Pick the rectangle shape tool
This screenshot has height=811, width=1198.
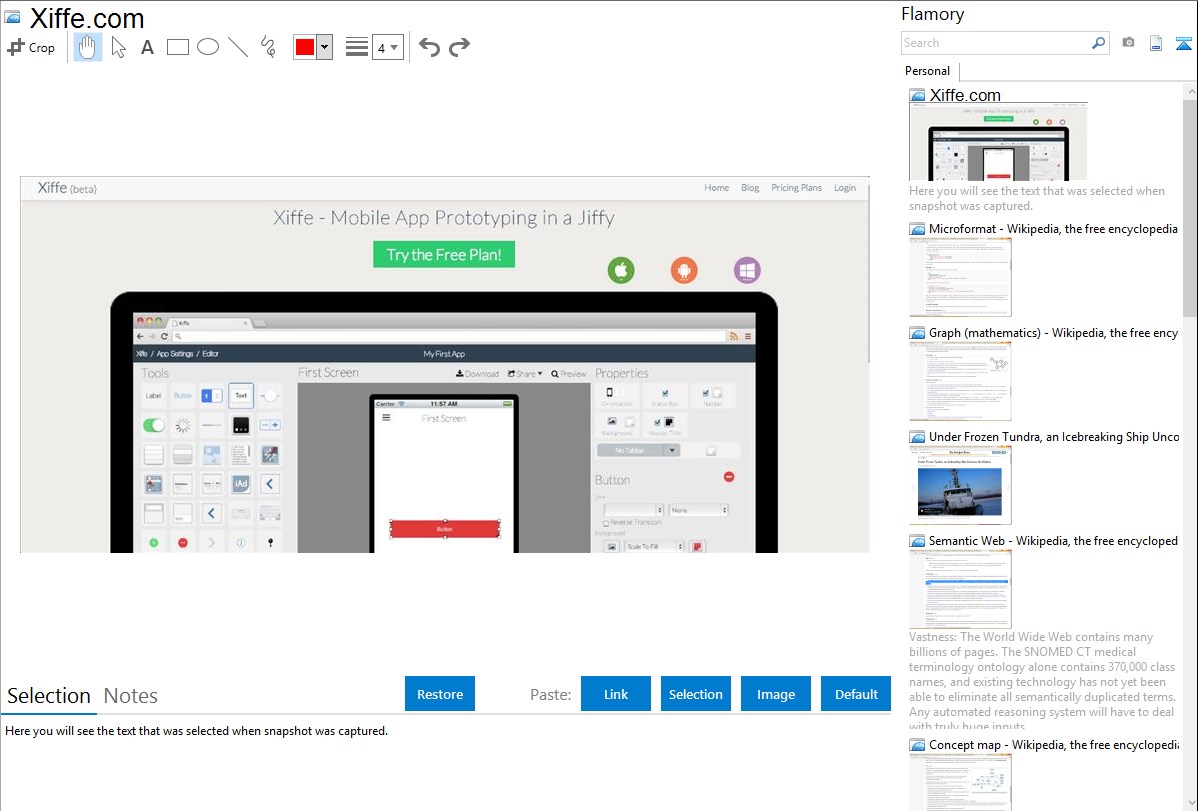coord(178,47)
